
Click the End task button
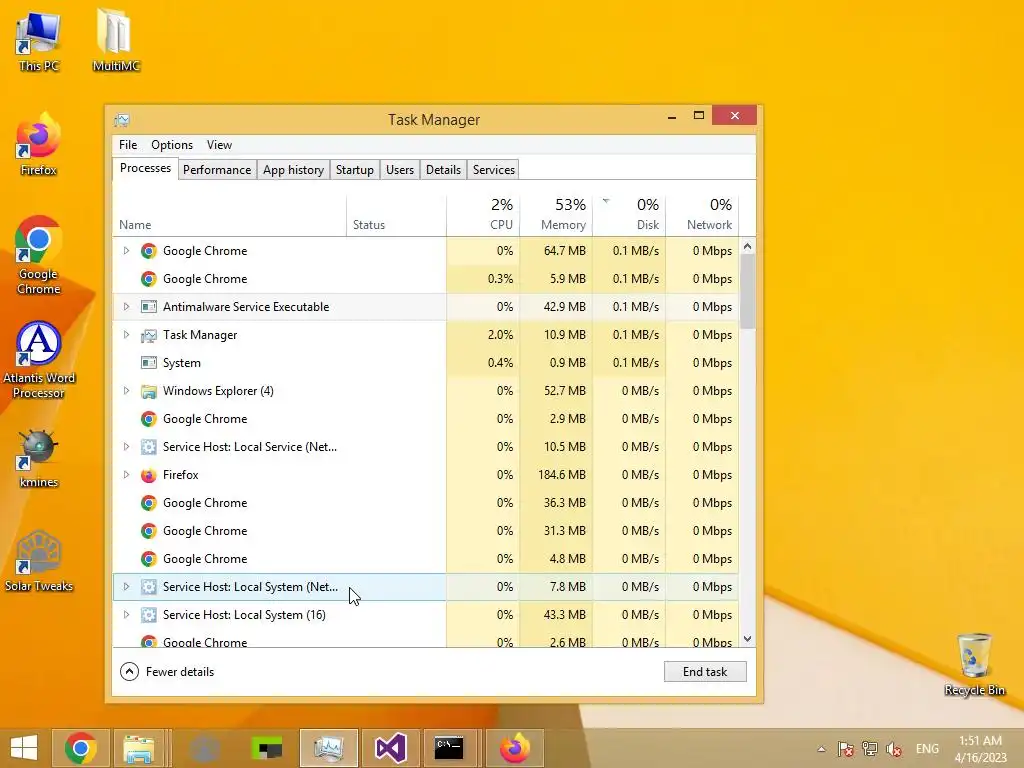click(x=705, y=672)
